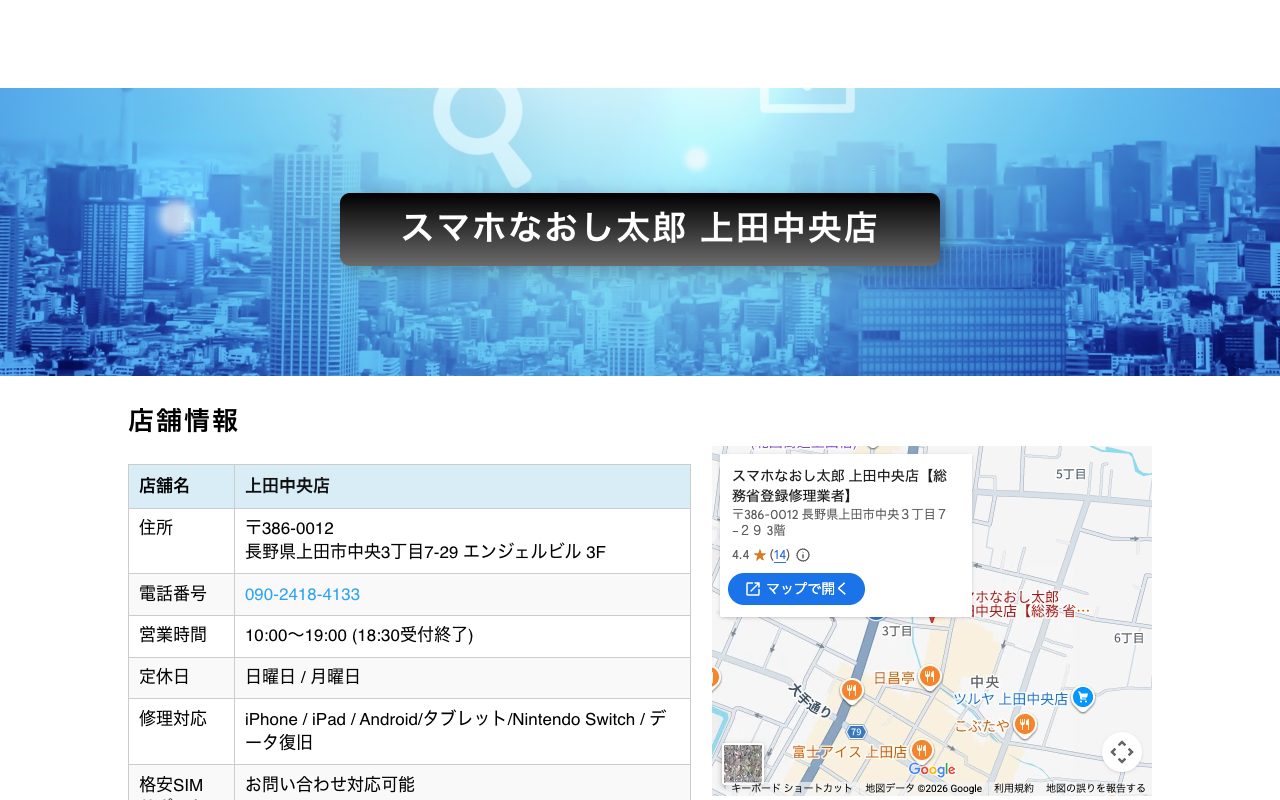1280x800 pixels.
Task: Click the お問い合わせ対応可能 cell
Action: (462, 783)
